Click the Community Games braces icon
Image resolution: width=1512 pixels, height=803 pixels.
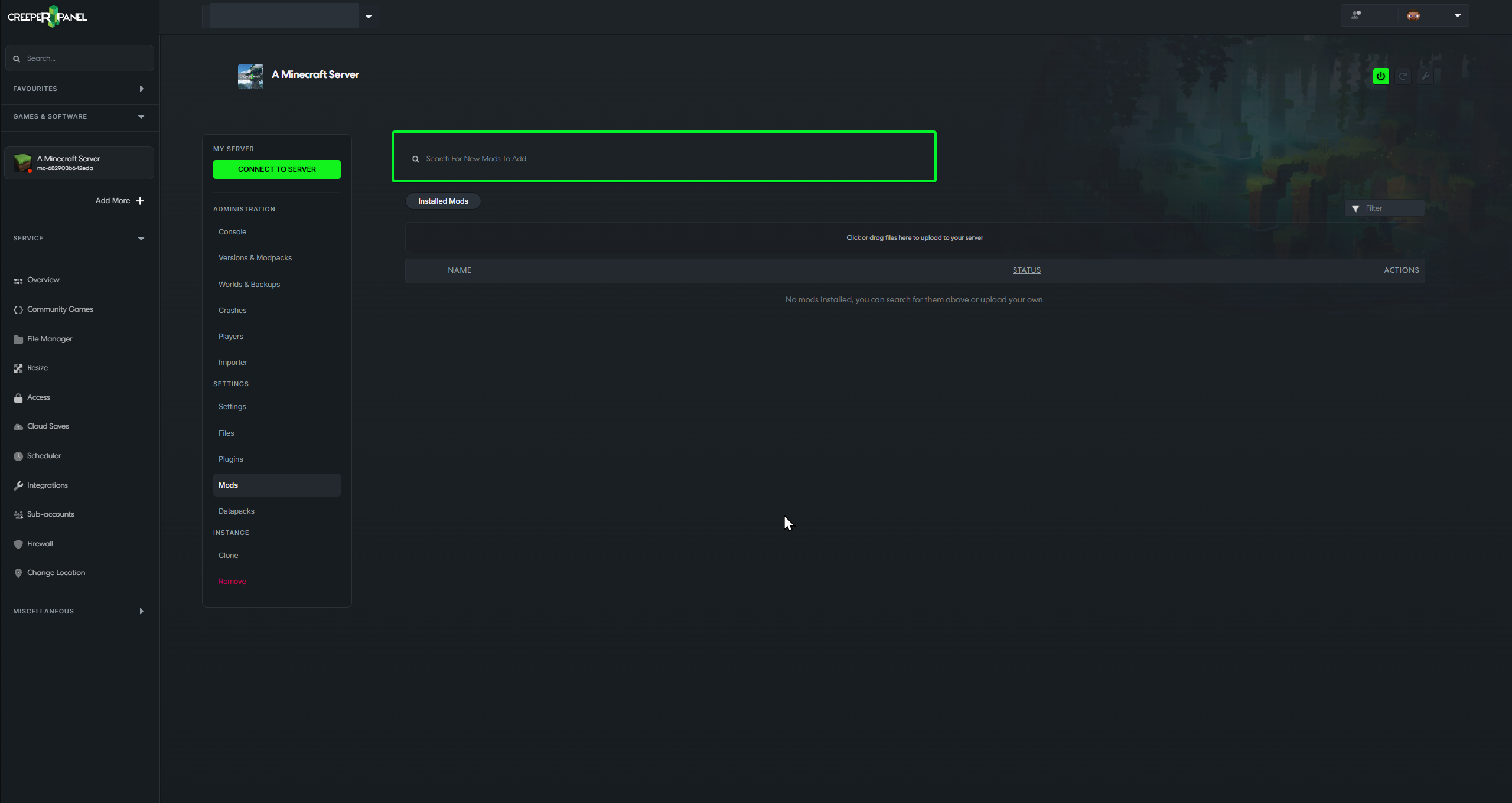(x=18, y=310)
